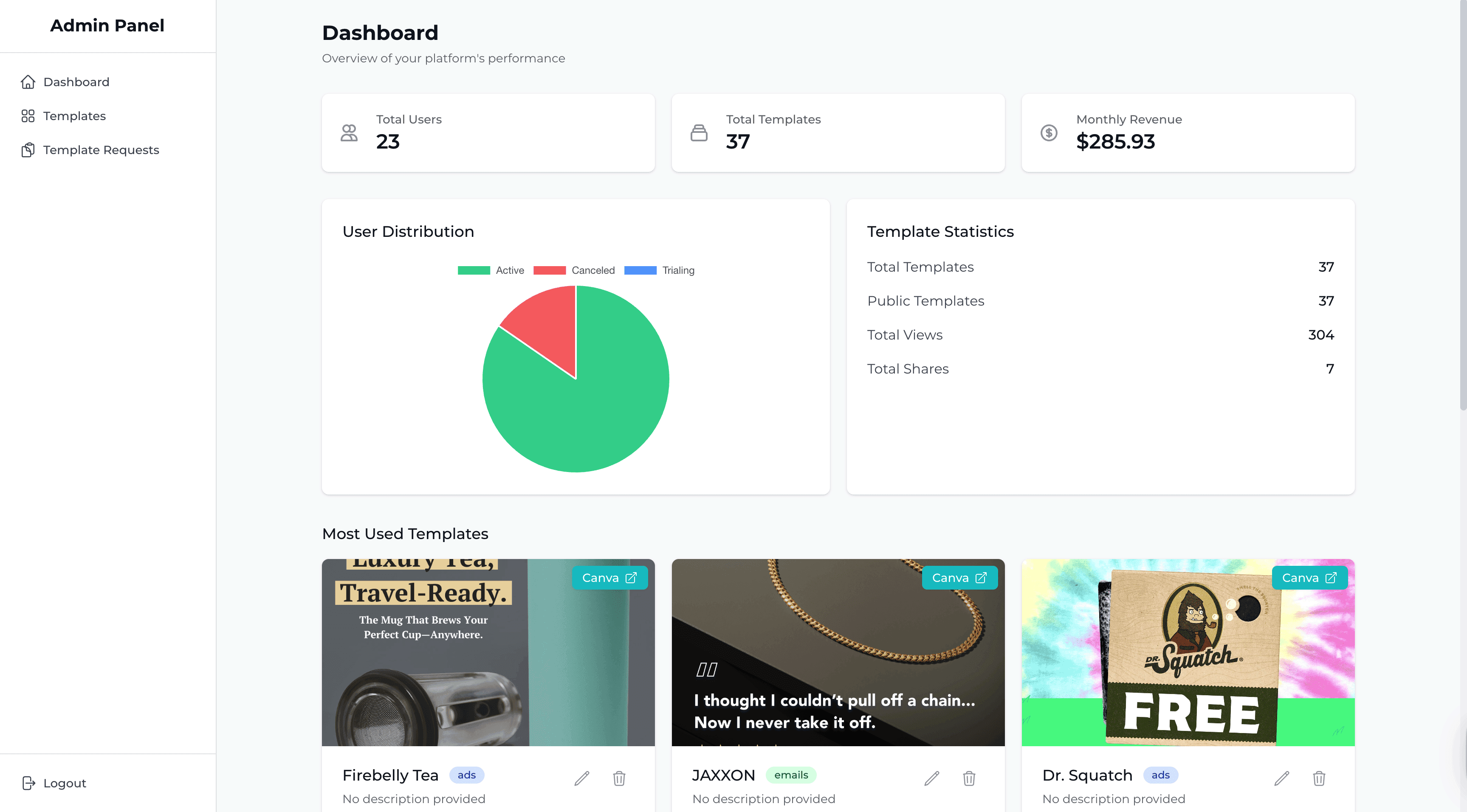Click the Monthly Revenue dollar icon
This screenshot has width=1467, height=812.
tap(1049, 133)
